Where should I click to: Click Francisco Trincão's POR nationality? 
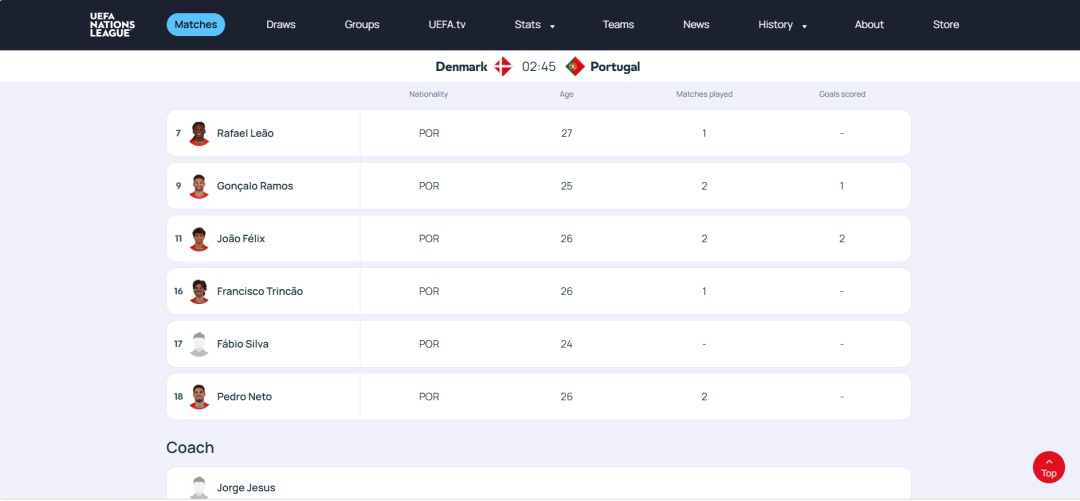pos(429,292)
